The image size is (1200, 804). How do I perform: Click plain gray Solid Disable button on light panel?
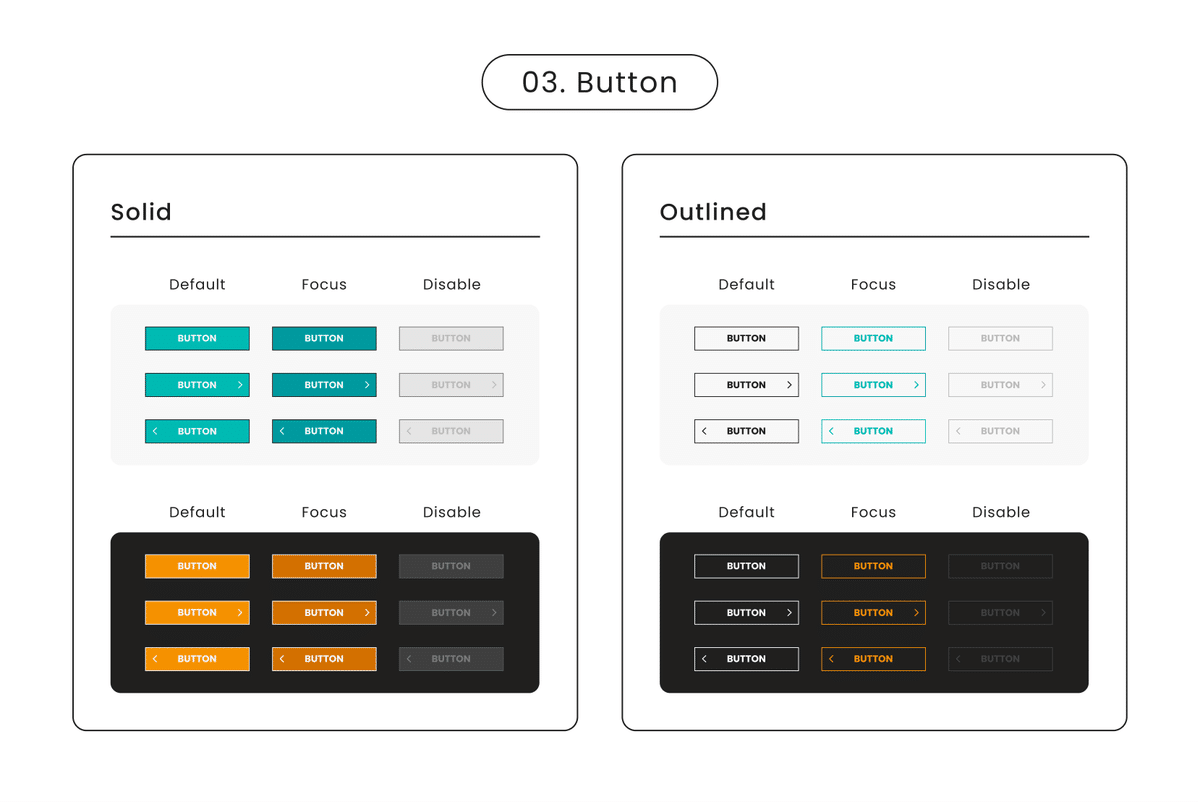coord(451,338)
